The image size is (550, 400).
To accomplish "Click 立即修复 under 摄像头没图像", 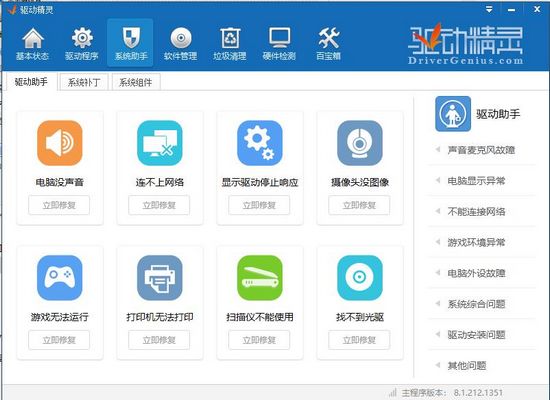I will tap(359, 205).
